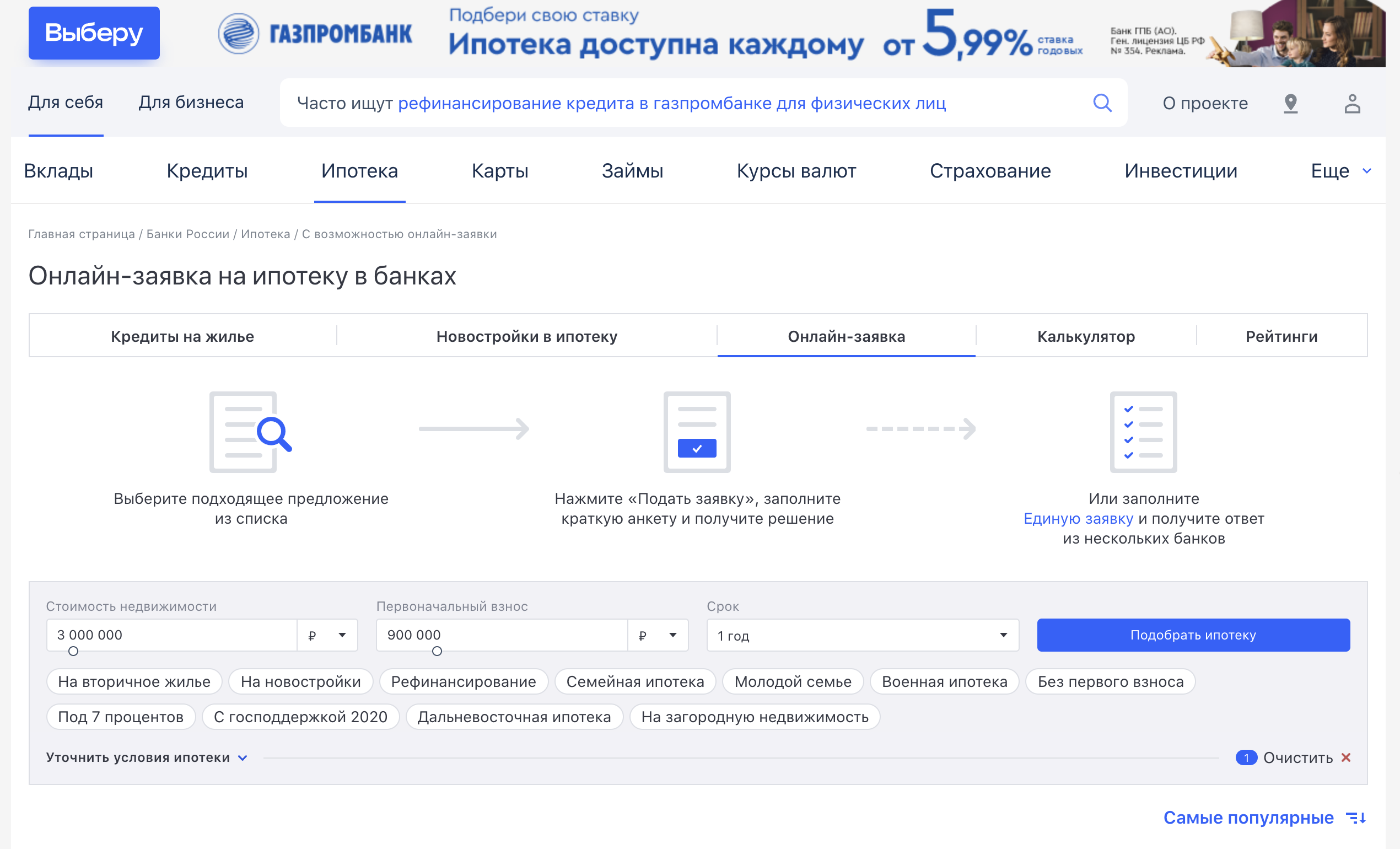This screenshot has height=849, width=1400.
Task: Go to Банки России breadcrumb
Action: coord(187,234)
